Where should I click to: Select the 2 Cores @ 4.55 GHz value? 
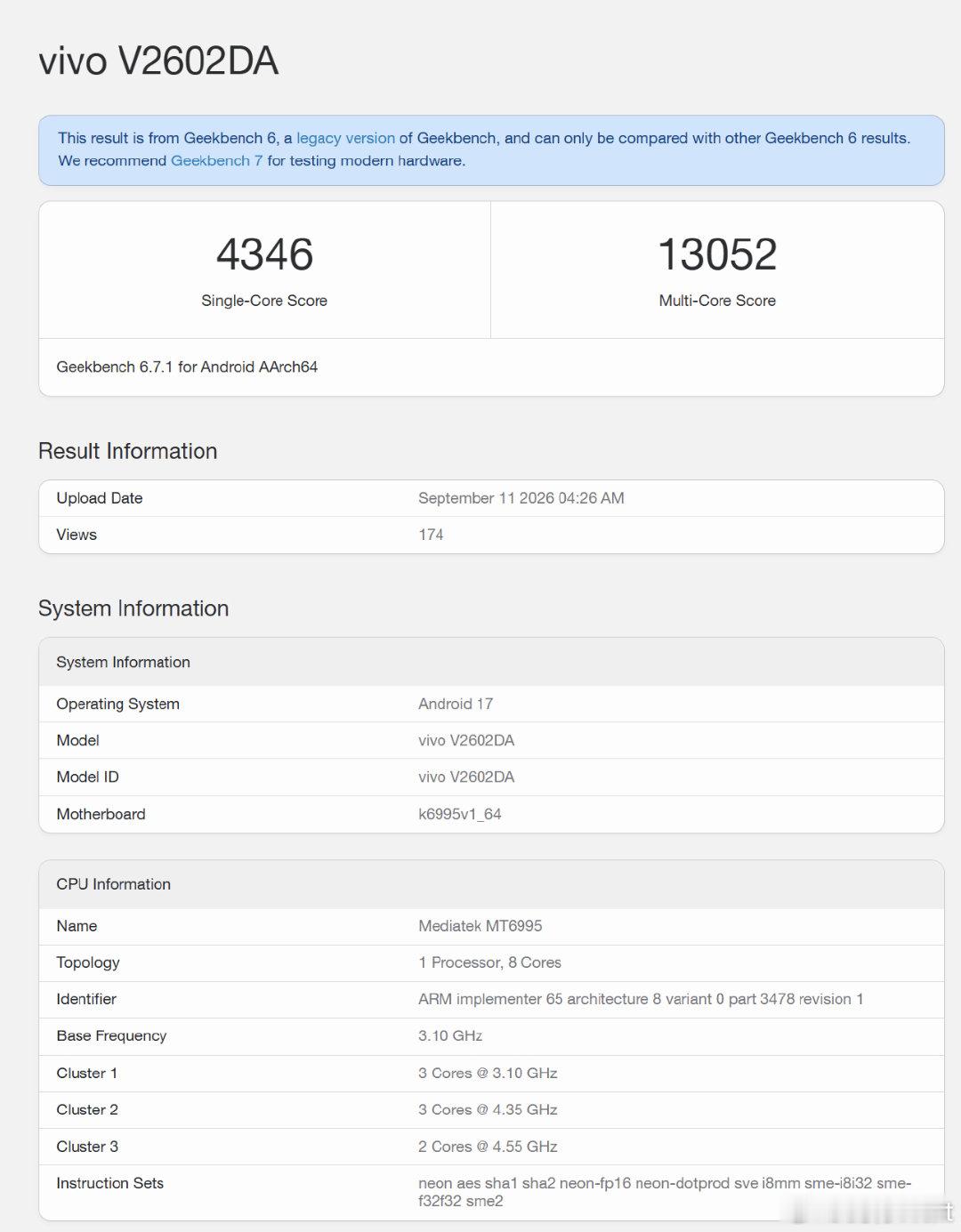tap(488, 1147)
